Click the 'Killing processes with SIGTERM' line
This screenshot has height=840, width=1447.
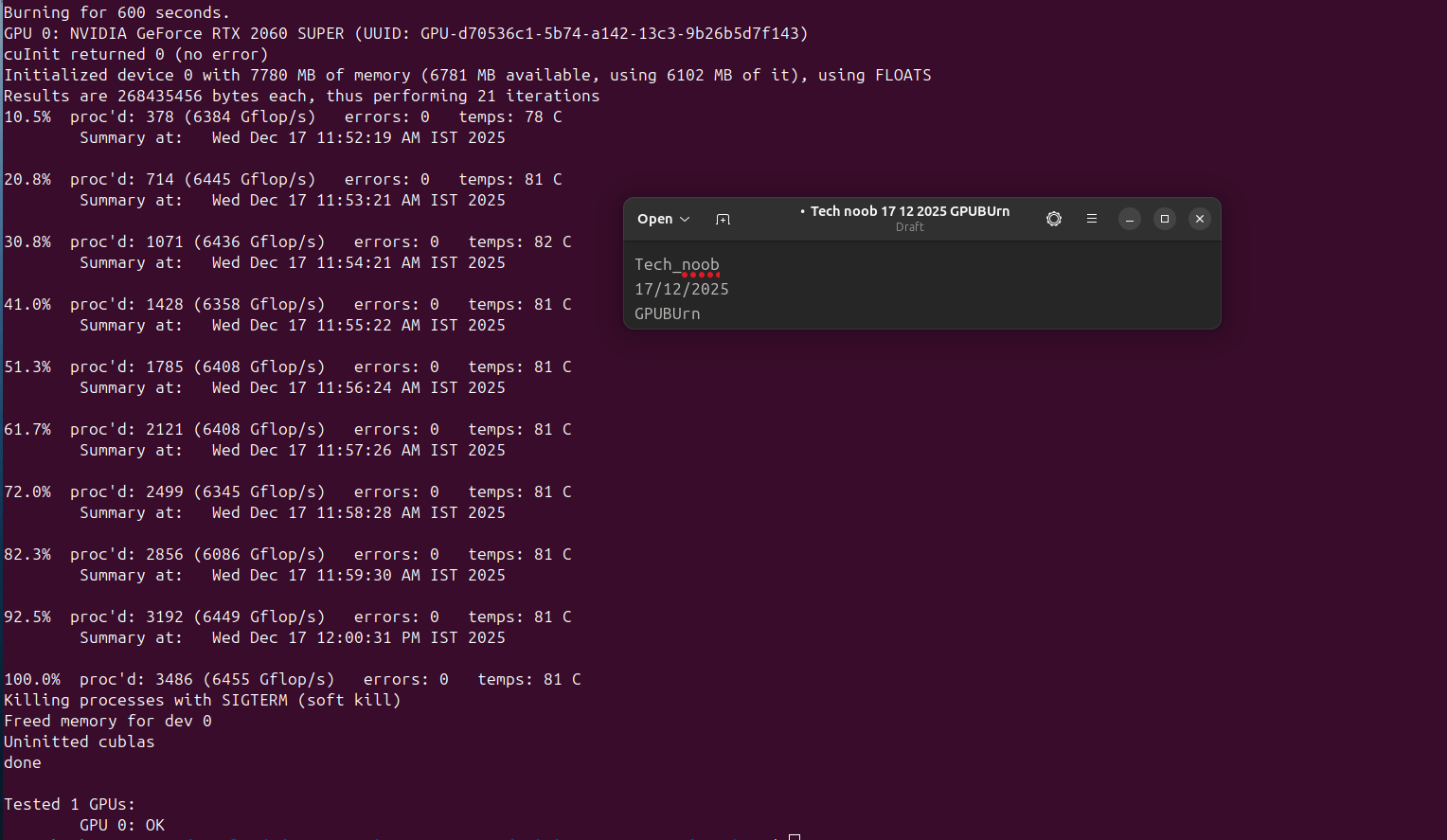[x=202, y=701]
